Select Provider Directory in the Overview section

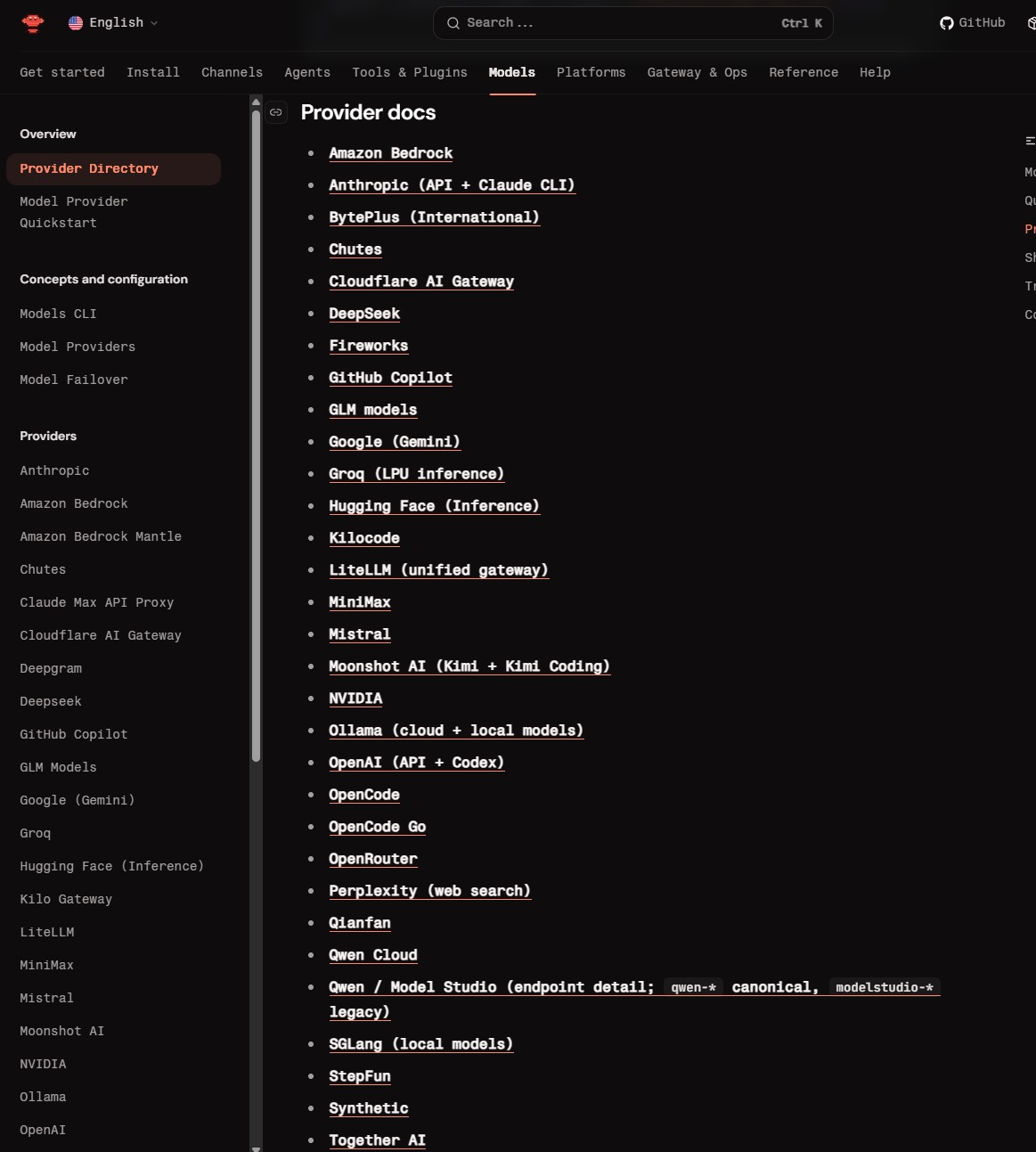(x=89, y=168)
